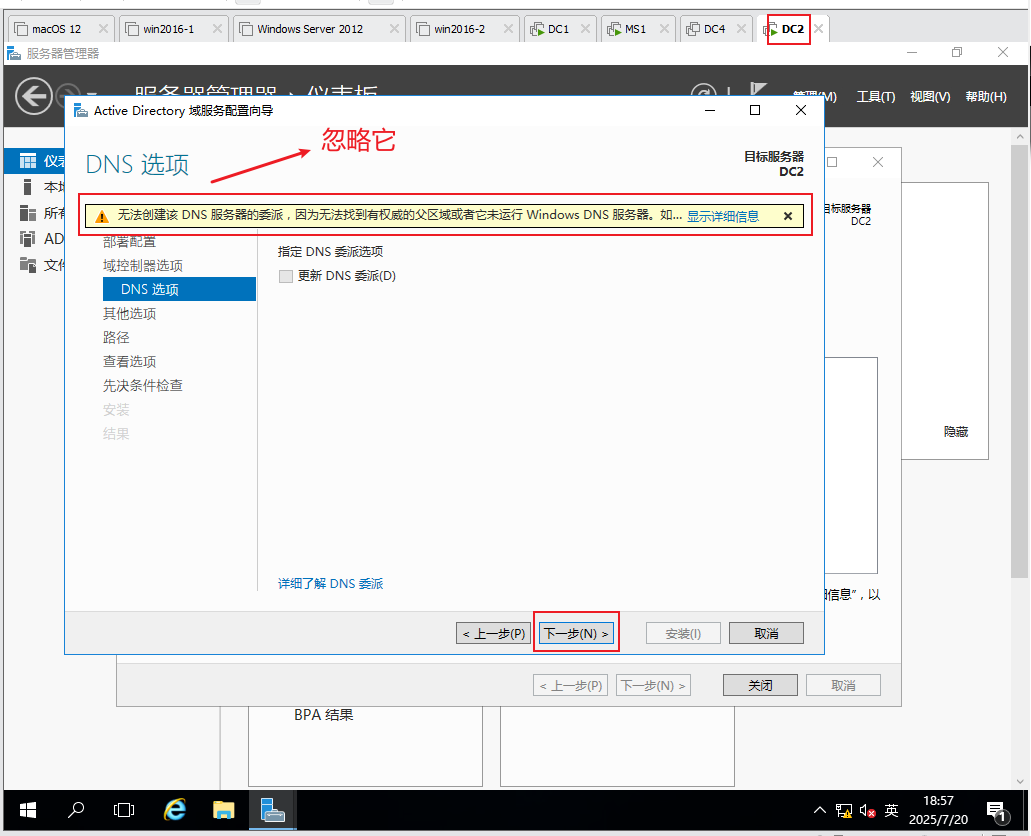Select DNS Options wizard step
Screen dimensions: 1031x836
pyautogui.click(x=179, y=289)
